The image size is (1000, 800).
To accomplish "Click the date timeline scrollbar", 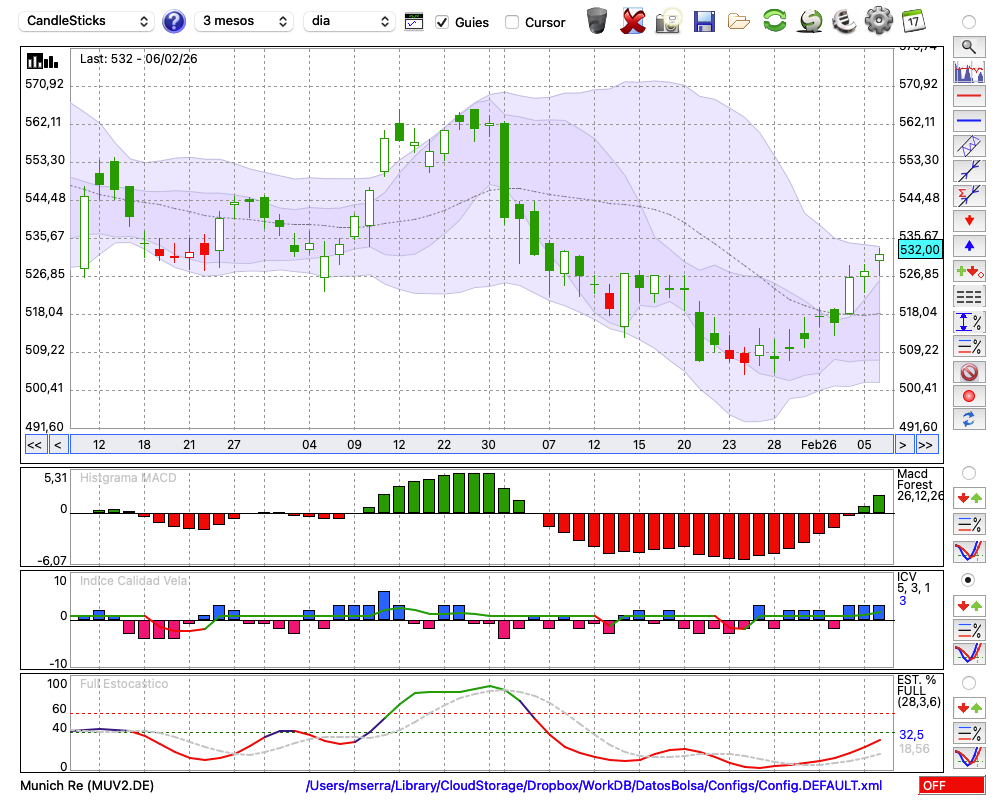I will click(x=480, y=445).
